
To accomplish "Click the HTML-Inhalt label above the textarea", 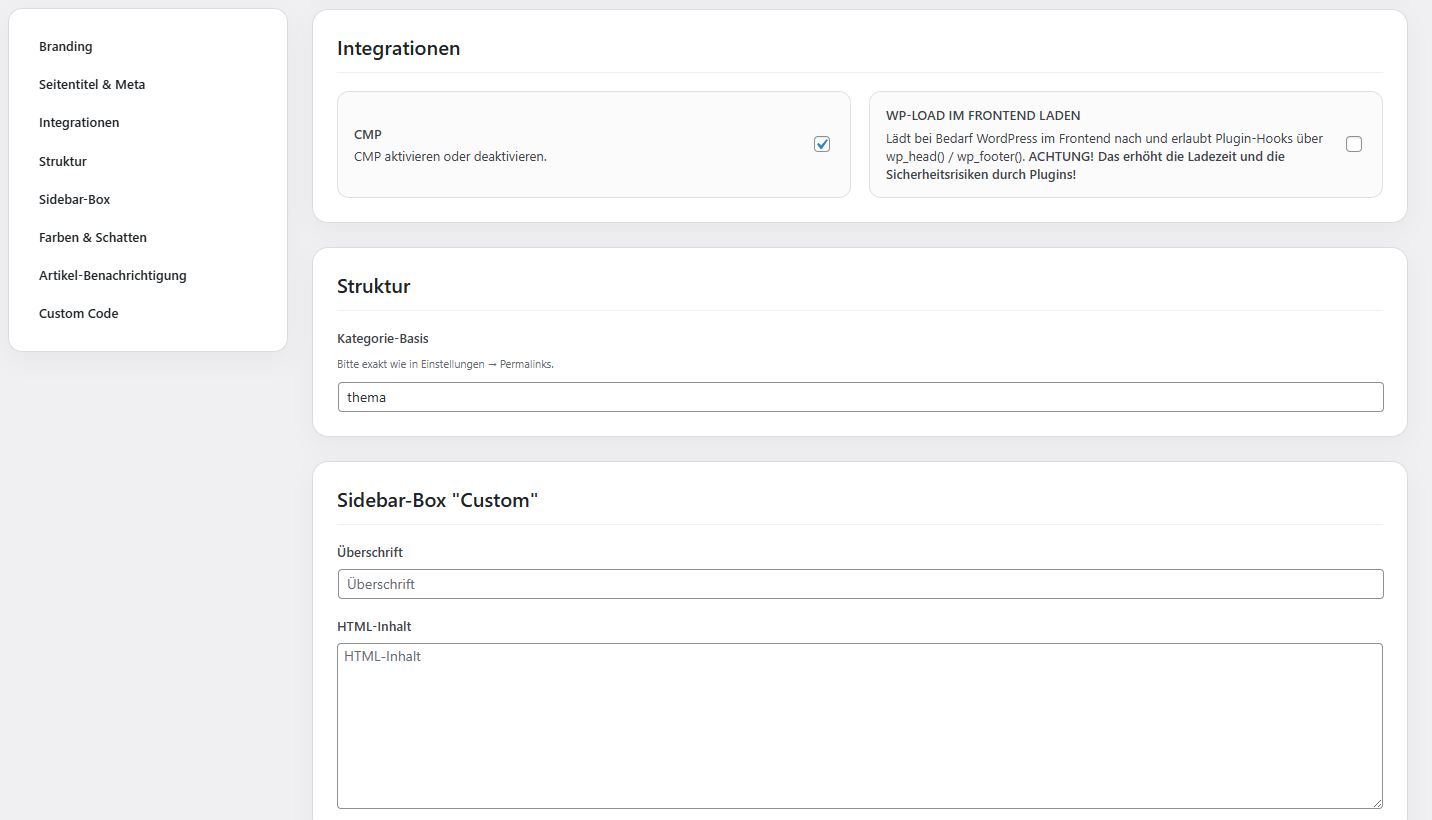I will point(374,626).
